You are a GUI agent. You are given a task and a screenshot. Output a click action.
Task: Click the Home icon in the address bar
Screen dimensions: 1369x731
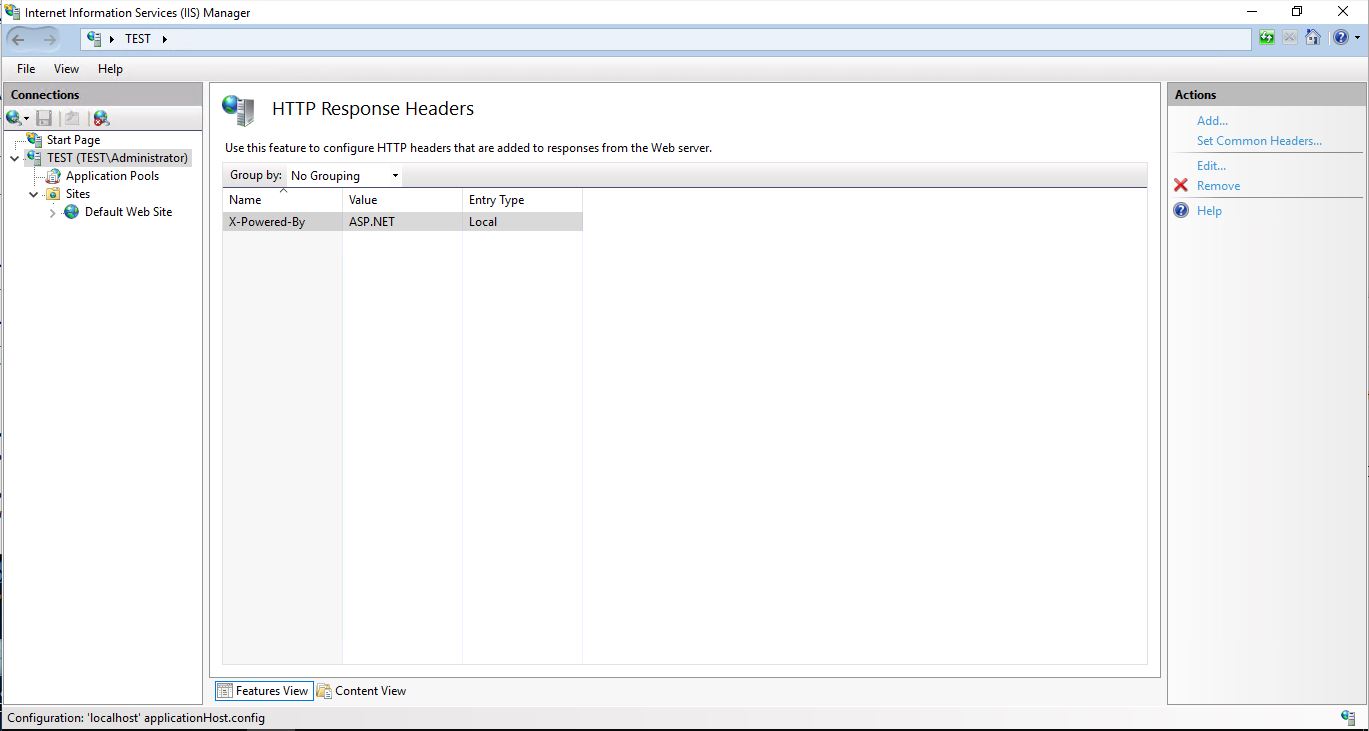(x=1313, y=38)
